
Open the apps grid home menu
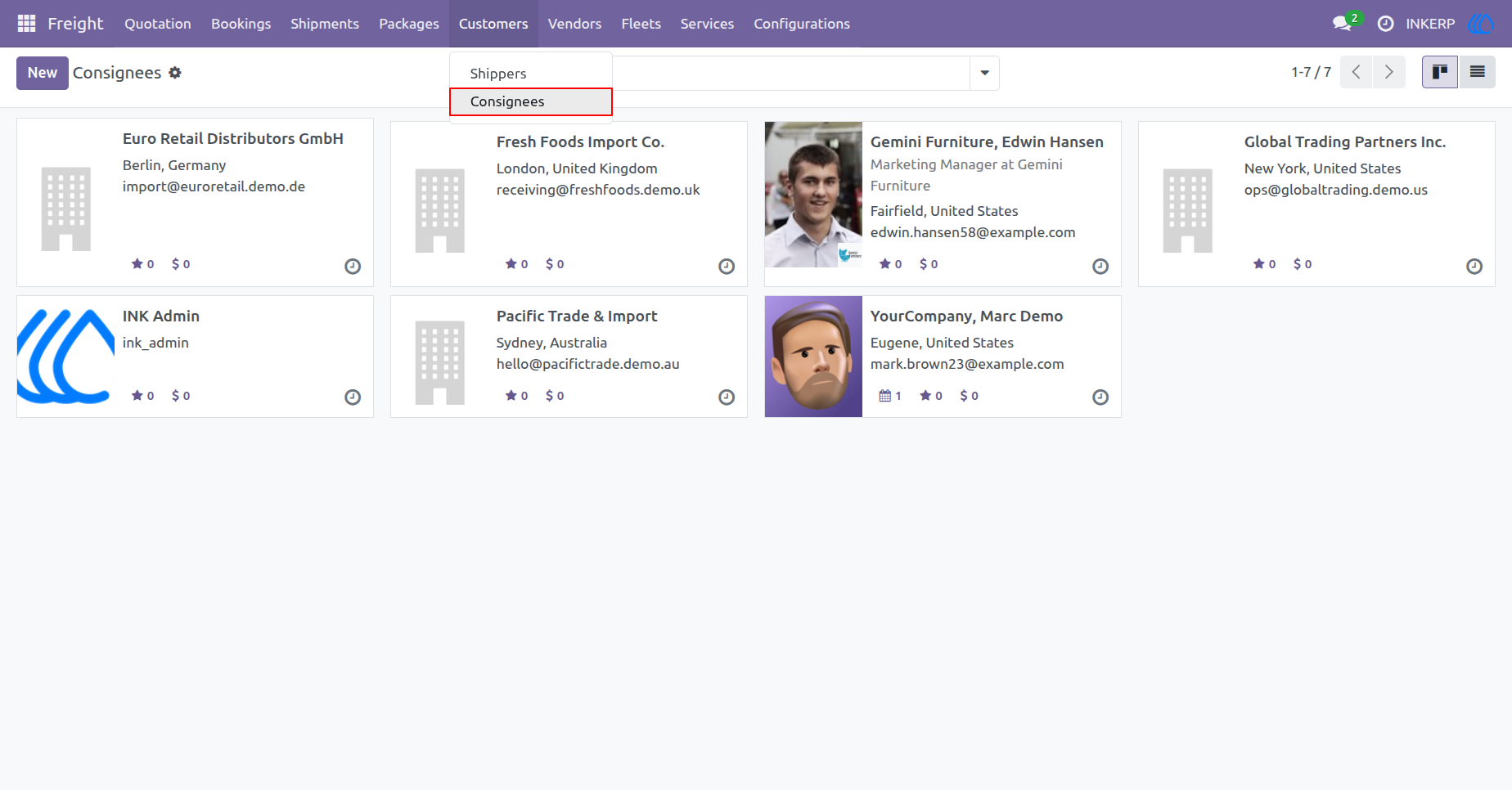pos(26,24)
